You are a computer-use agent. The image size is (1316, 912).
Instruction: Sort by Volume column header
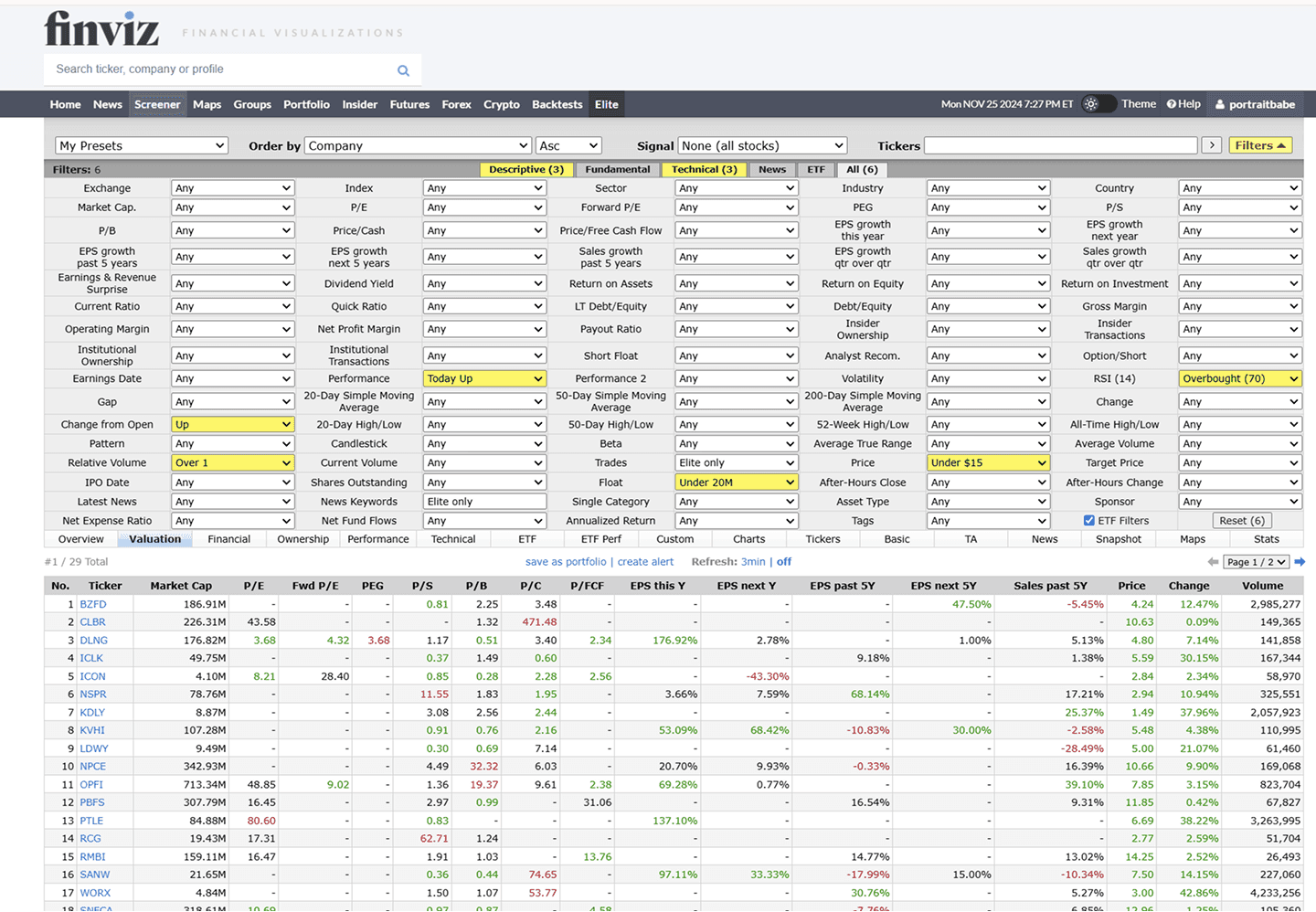pos(1263,586)
